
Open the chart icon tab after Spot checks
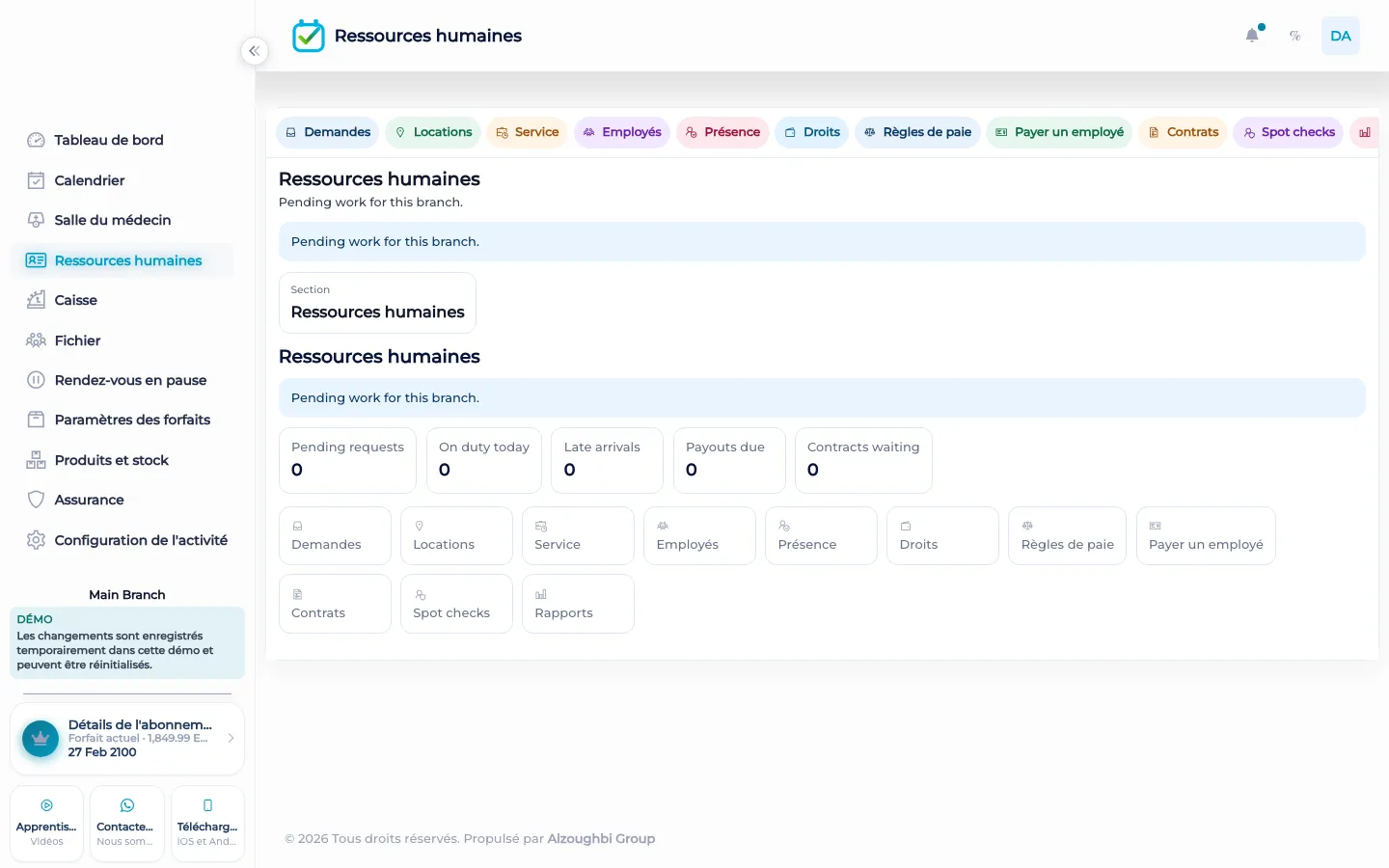[1365, 132]
